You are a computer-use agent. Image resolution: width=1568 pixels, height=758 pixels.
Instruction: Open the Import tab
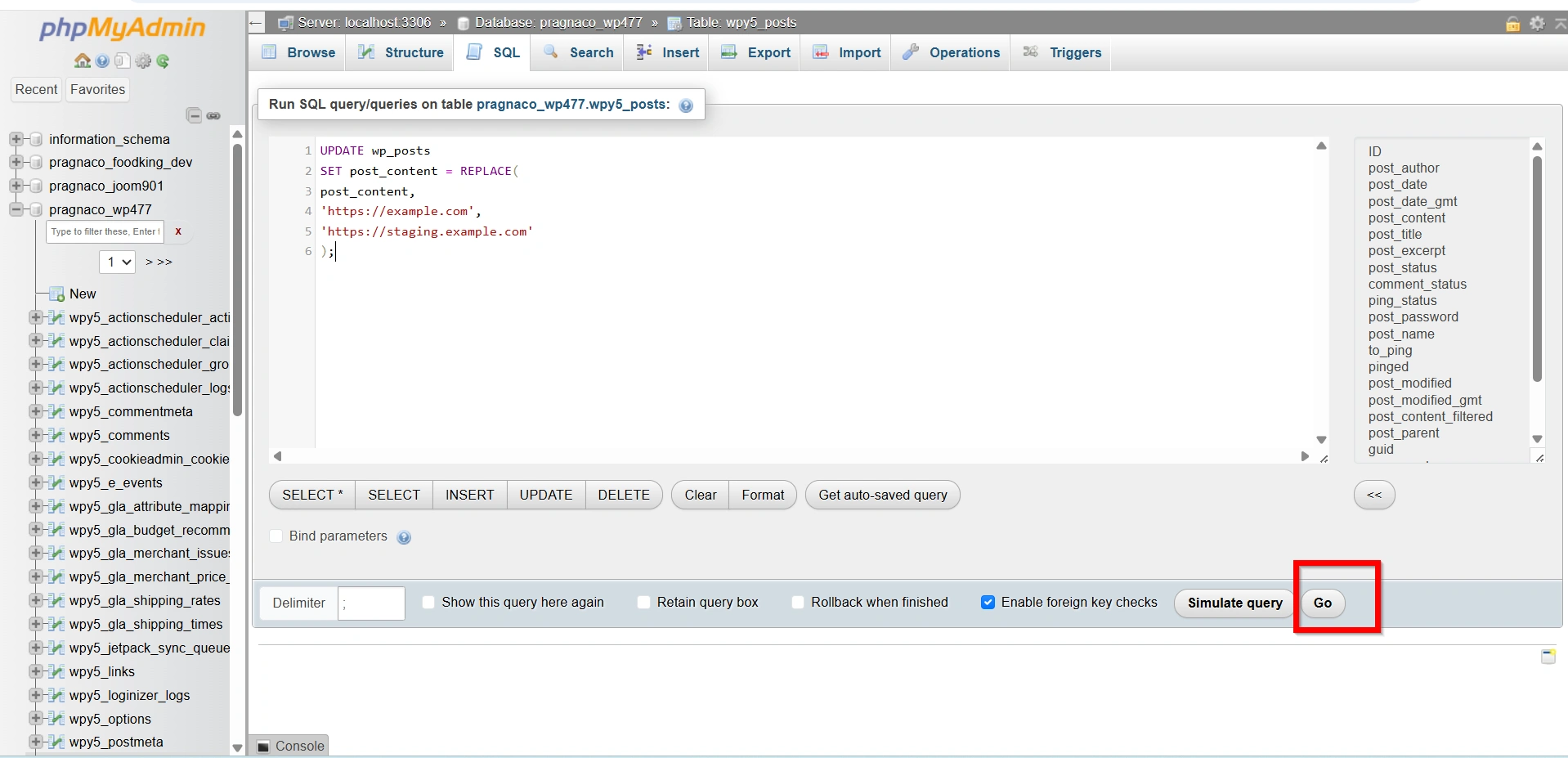846,52
